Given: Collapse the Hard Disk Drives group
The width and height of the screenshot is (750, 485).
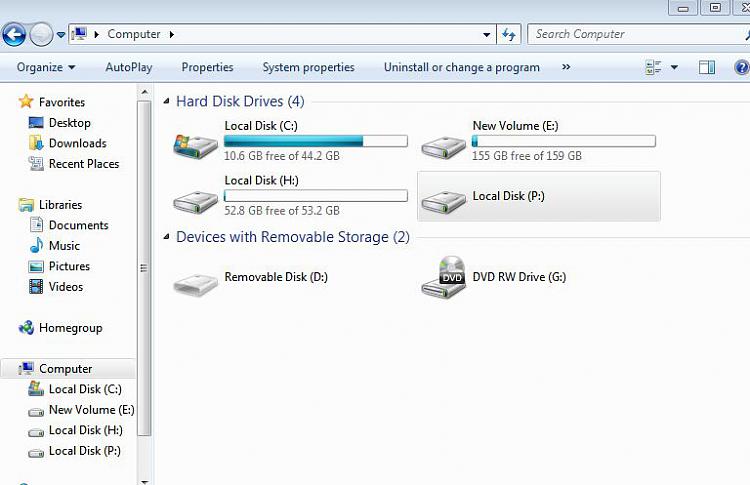Looking at the screenshot, I should click(x=166, y=101).
